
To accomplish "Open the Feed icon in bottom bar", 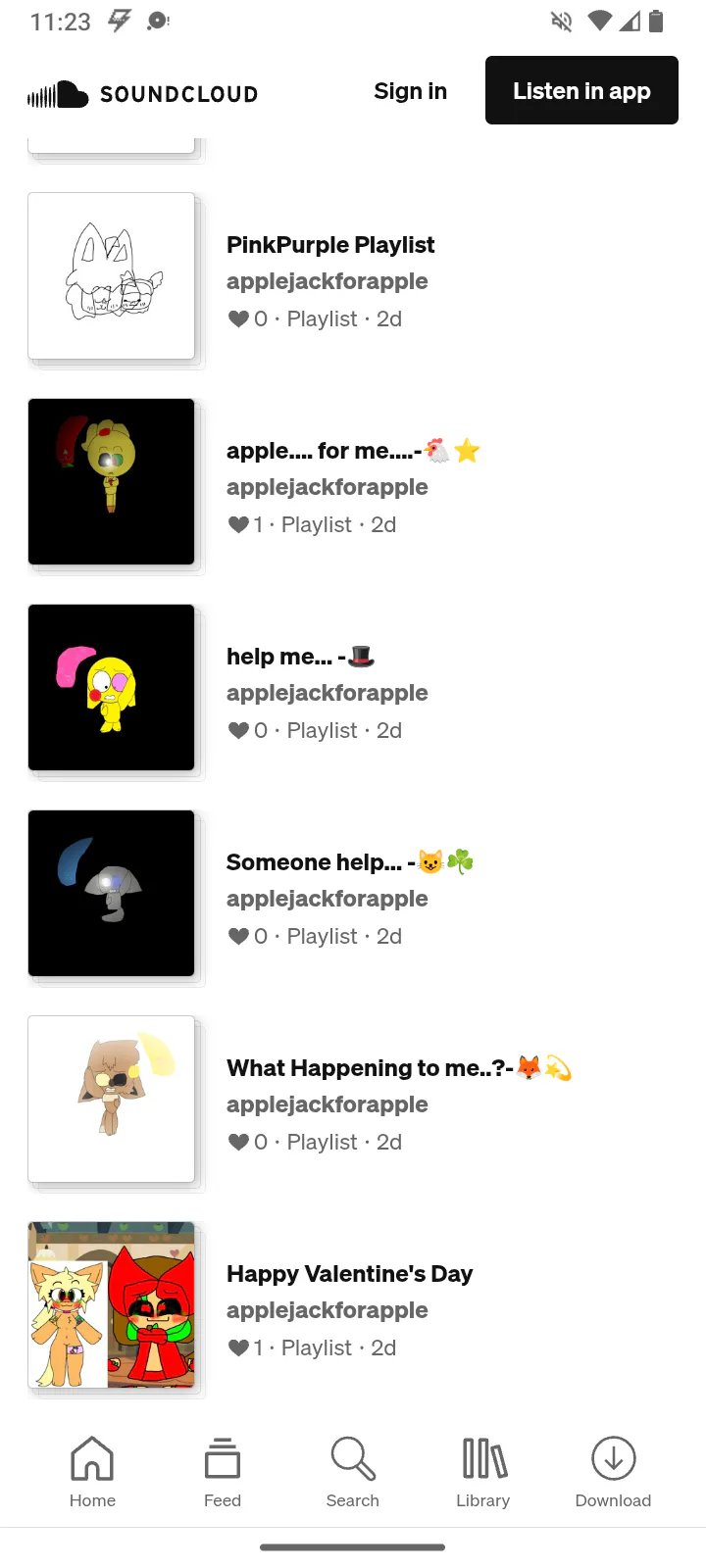I will [223, 1459].
